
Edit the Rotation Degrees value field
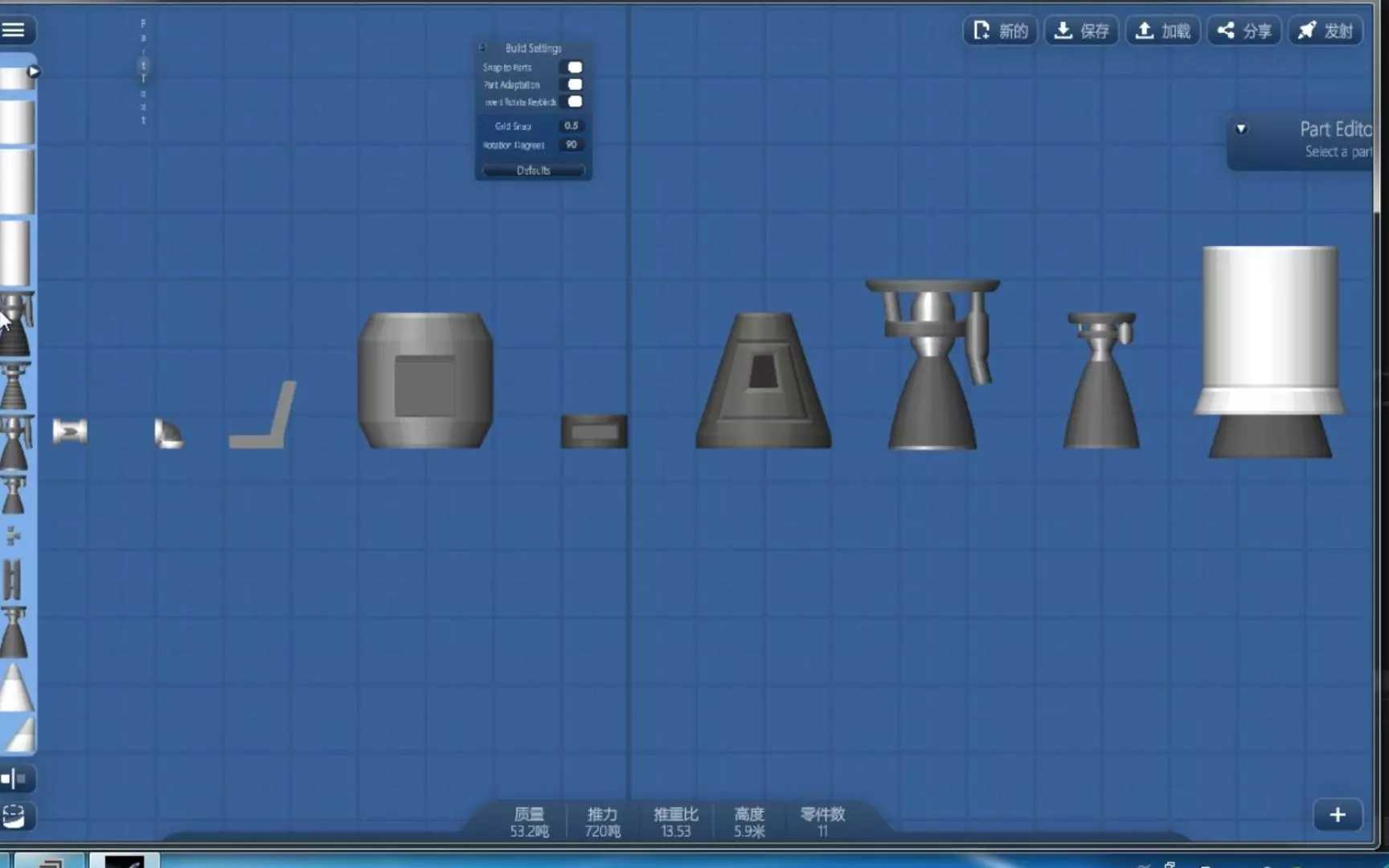pos(572,145)
